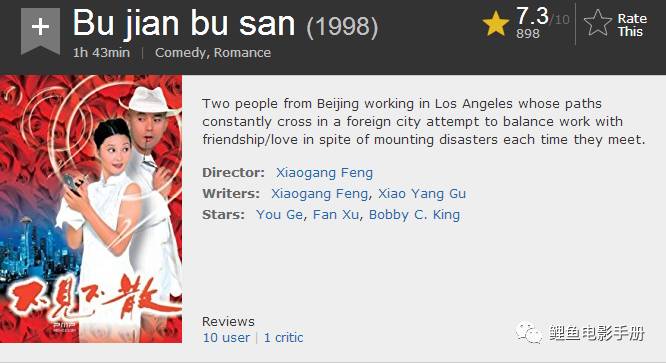The height and width of the screenshot is (363, 666).
Task: Add movie to watchlist with plus ribbon
Action: coord(40,31)
